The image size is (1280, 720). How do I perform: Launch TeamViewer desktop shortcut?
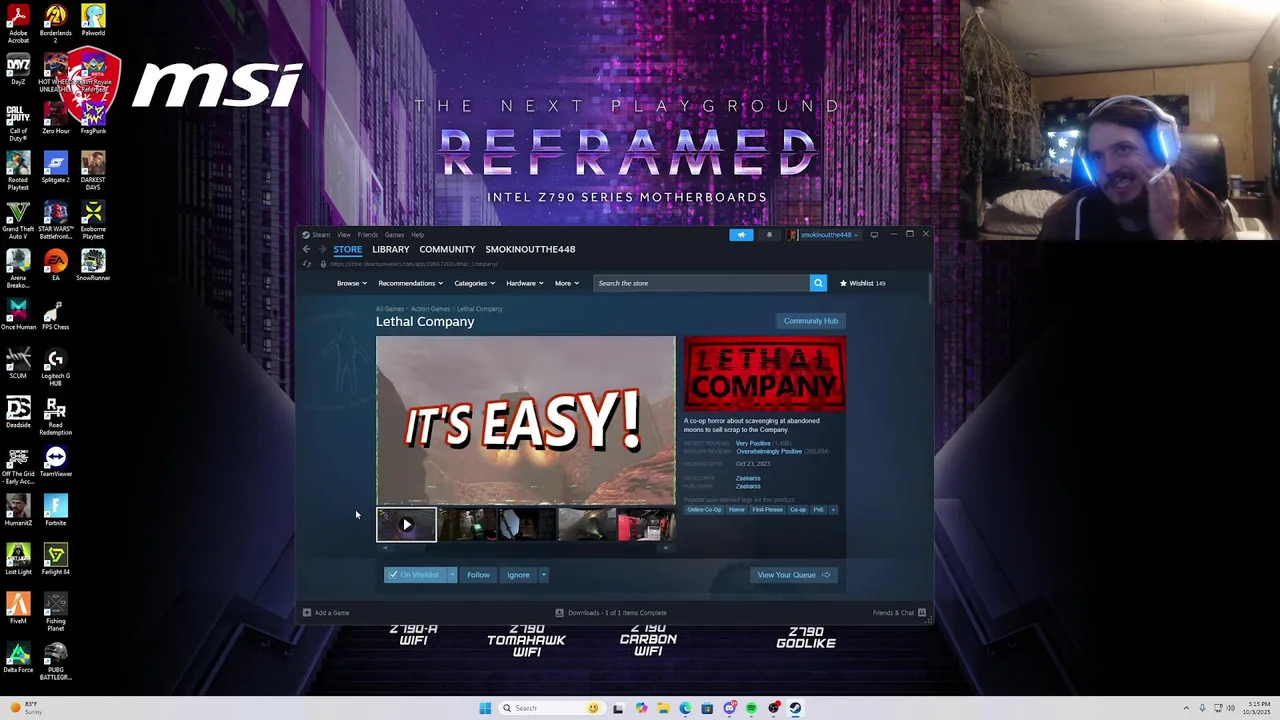(56, 461)
